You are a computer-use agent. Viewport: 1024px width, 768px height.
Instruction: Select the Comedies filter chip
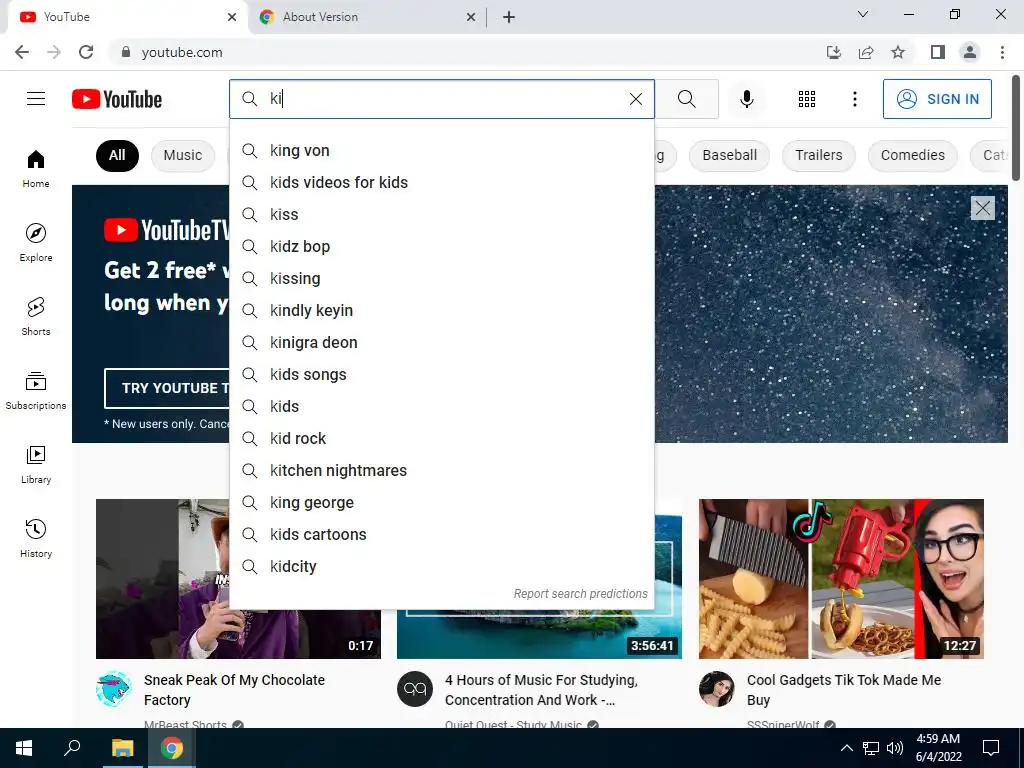912,155
